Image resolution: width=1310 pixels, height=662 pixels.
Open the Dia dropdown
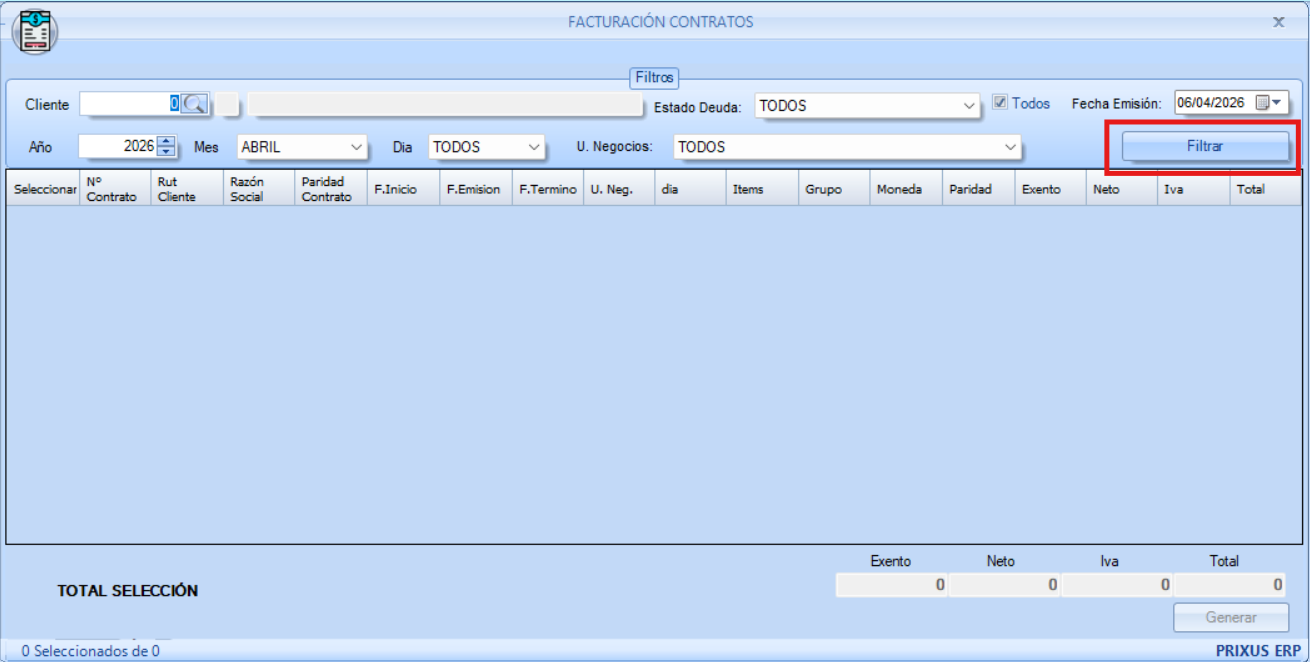click(x=532, y=147)
